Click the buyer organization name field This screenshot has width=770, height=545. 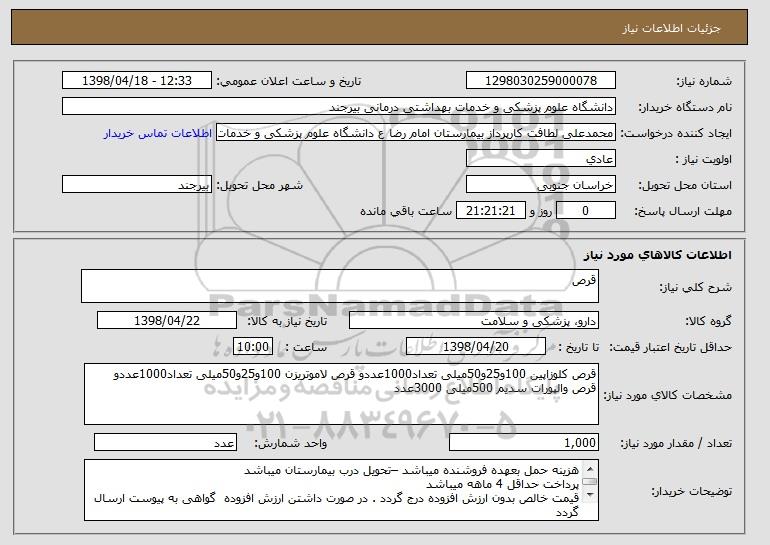point(339,107)
